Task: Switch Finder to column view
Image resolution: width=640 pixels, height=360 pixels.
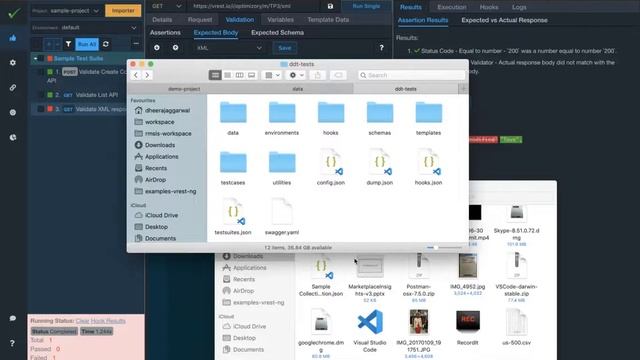Action: click(240, 75)
